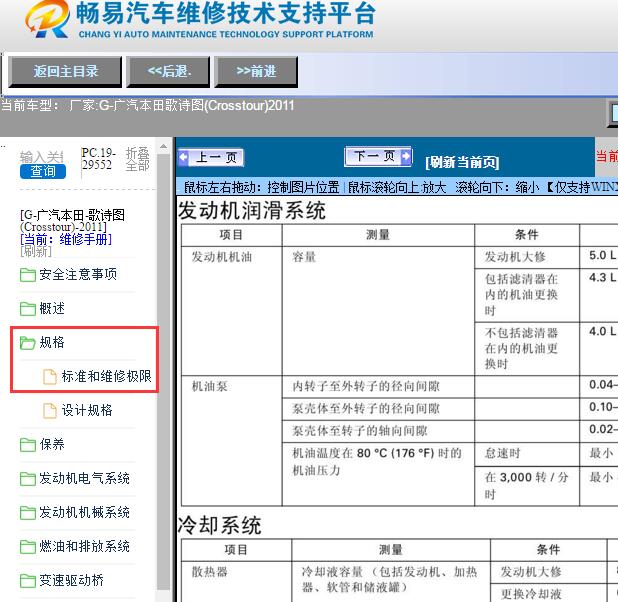This screenshot has width=618, height=602.
Task: Click the sidebar vertical scrollbar track
Action: tap(163, 371)
